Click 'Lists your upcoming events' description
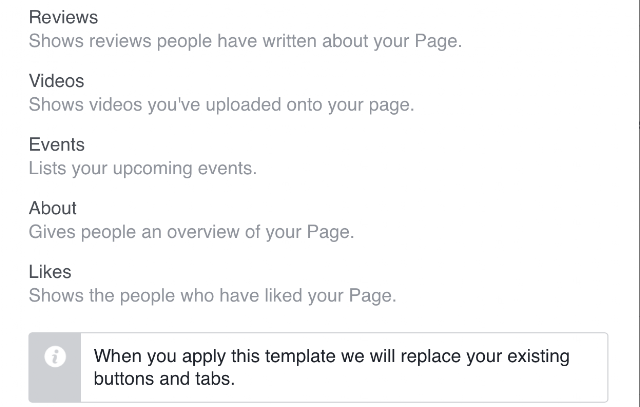This screenshot has height=407, width=640. pos(143,169)
